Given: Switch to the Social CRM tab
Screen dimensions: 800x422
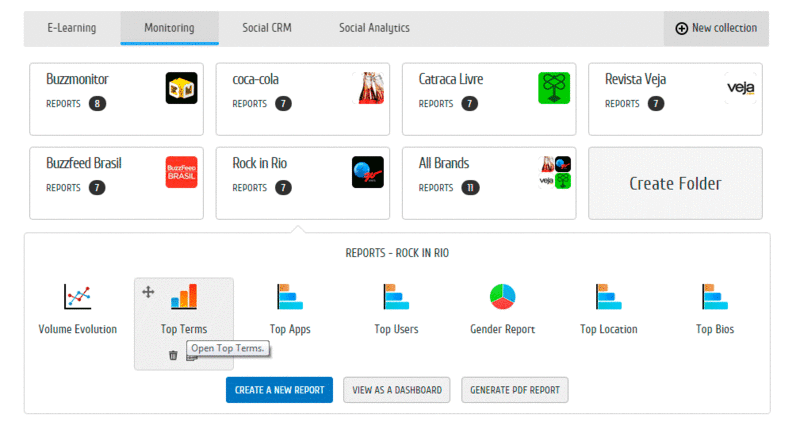Looking at the screenshot, I should (x=267, y=28).
